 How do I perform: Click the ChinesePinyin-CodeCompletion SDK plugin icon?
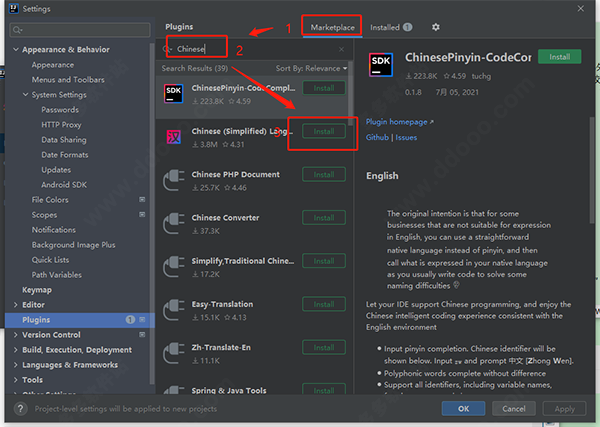click(x=174, y=94)
